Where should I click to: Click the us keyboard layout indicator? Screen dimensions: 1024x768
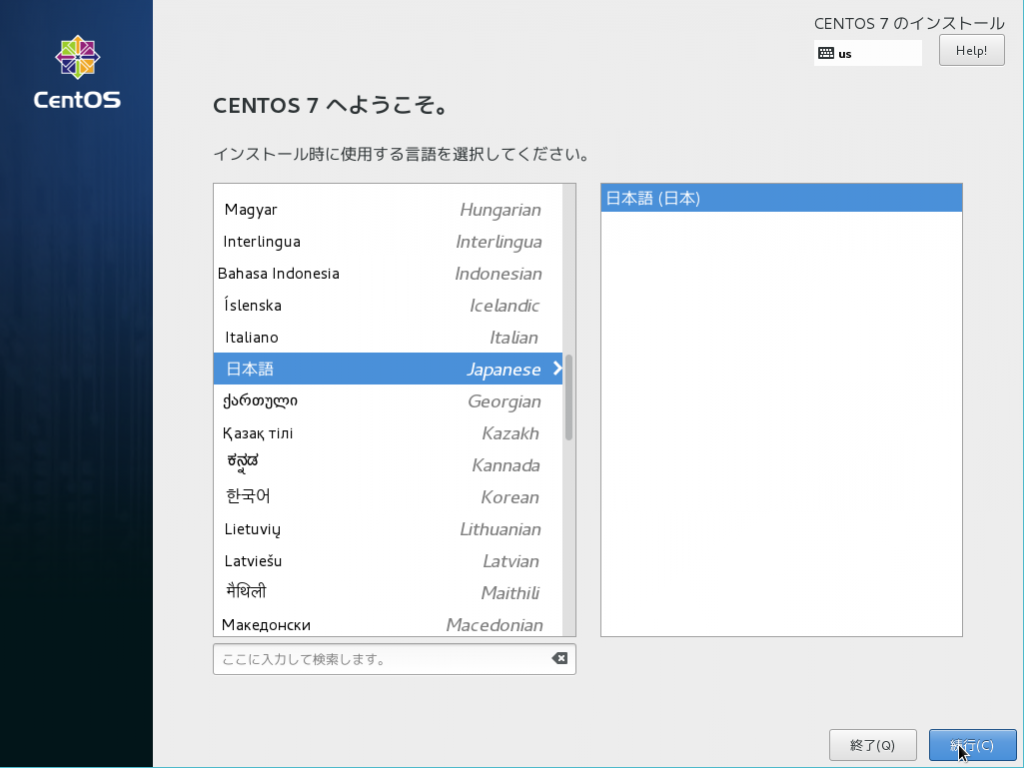[867, 54]
